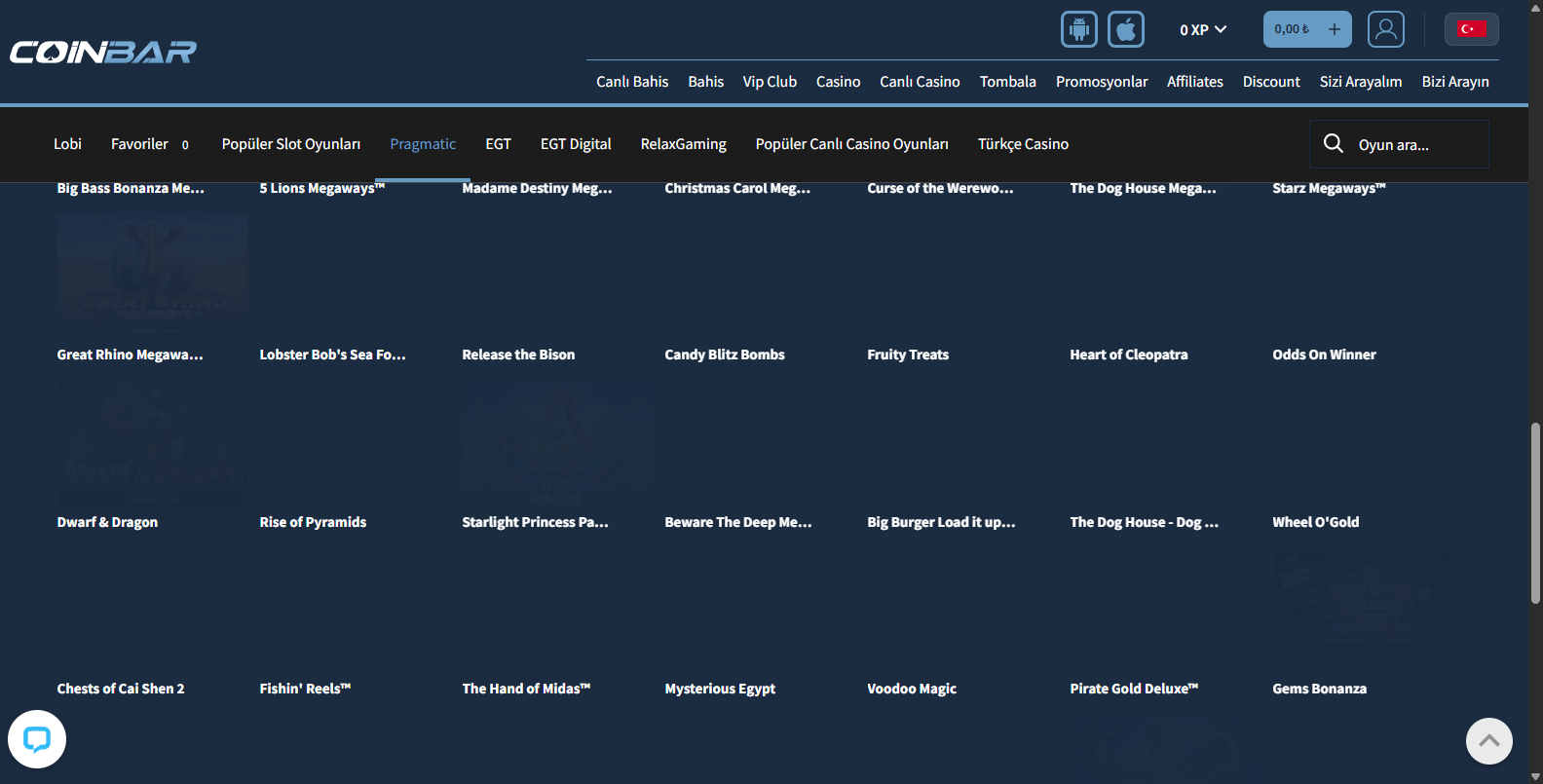
Task: Click The Dog House Mega... title
Action: coord(1144,188)
